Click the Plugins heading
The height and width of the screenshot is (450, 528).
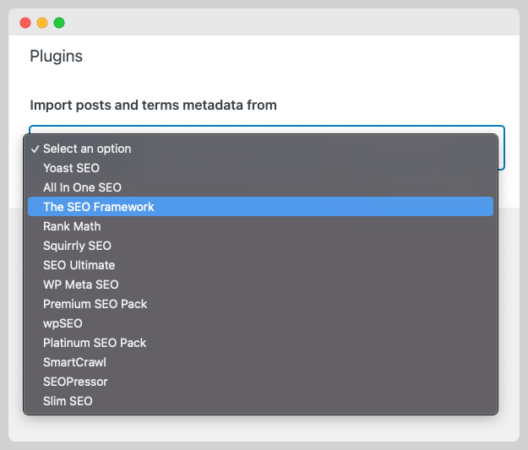[56, 56]
